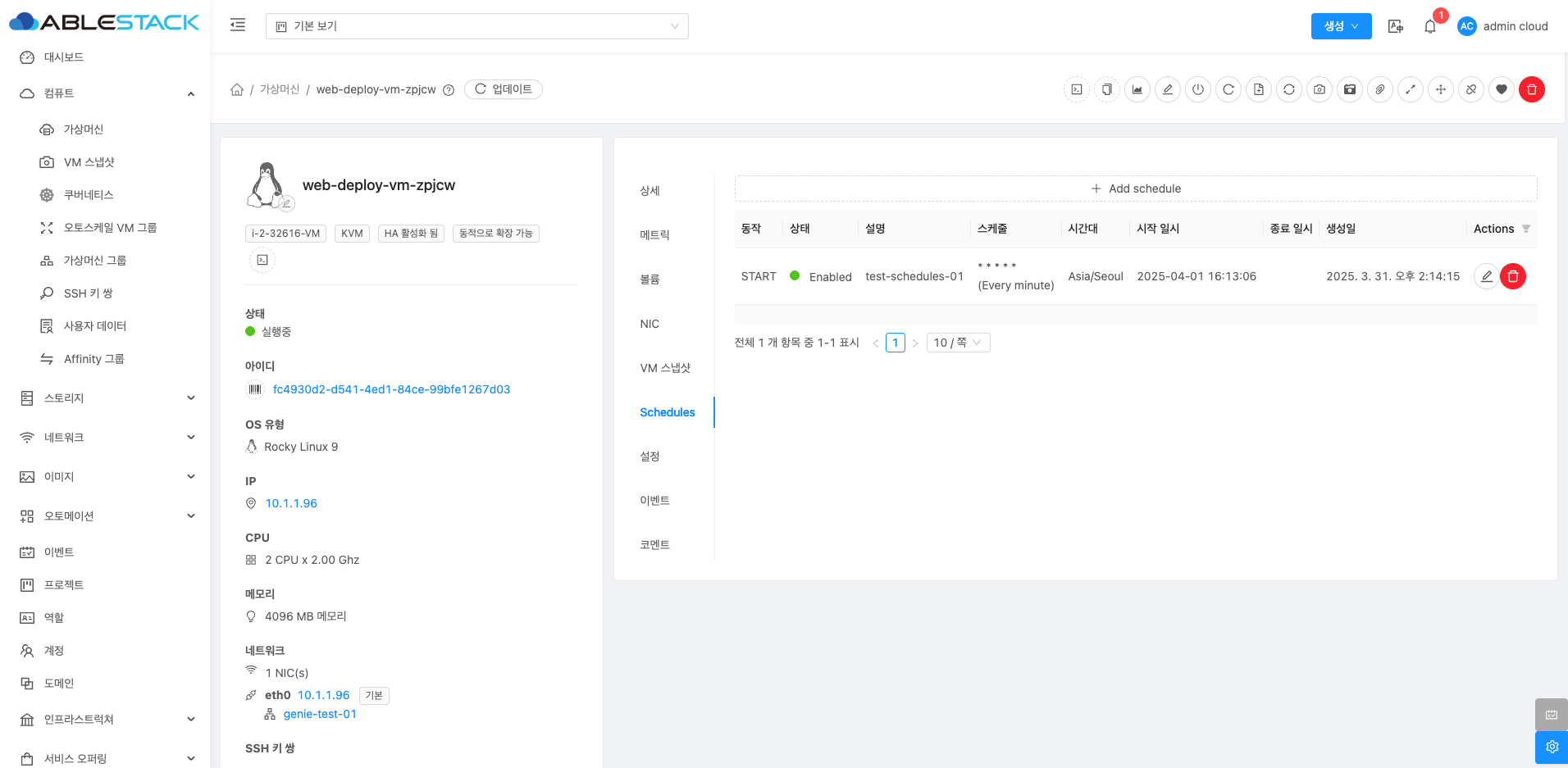Click the power-off stop VM icon
1568x768 pixels.
[1198, 89]
